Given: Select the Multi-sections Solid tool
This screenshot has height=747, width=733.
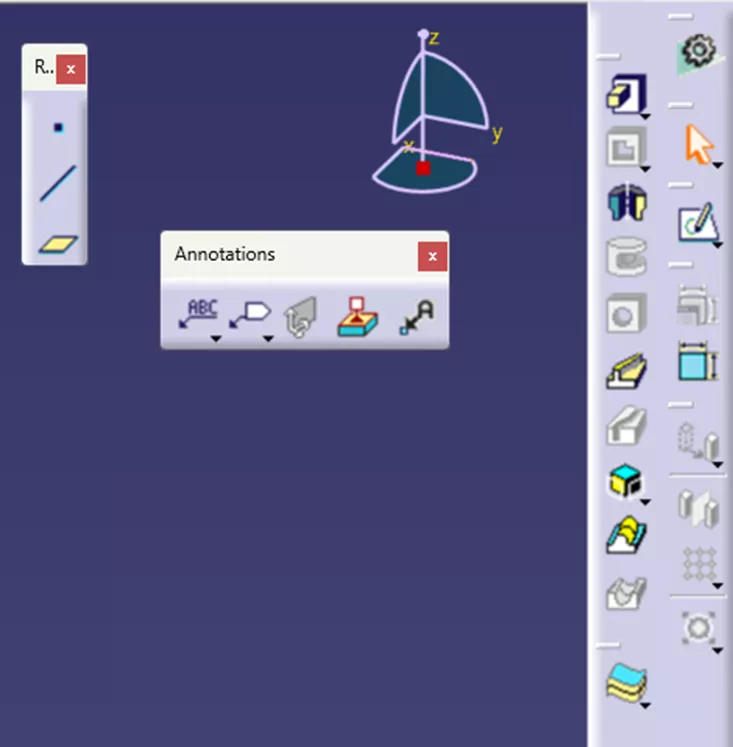Looking at the screenshot, I should (626, 535).
